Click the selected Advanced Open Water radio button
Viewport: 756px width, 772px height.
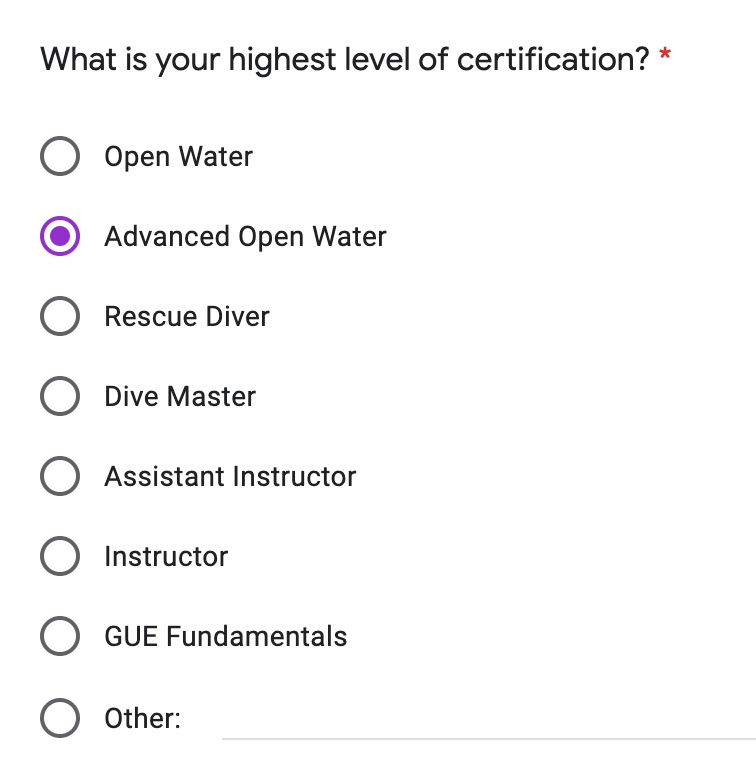(60, 237)
